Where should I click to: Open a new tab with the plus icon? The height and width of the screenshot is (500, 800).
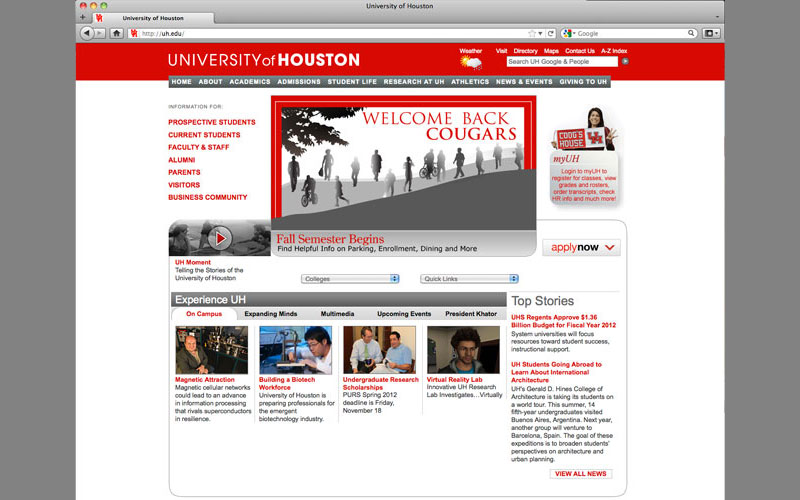tap(83, 17)
